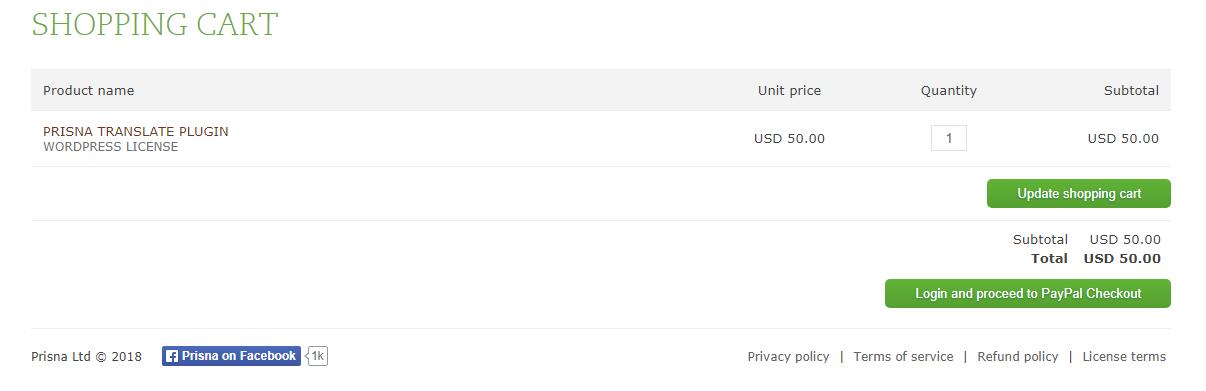
Task: Open the Prisna on Facebook button
Action: pyautogui.click(x=231, y=356)
